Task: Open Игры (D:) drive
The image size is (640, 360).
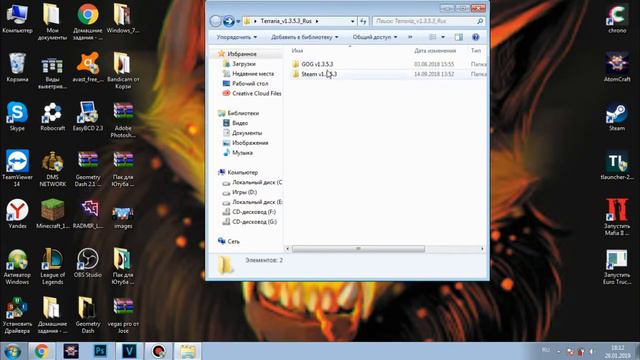Action: [x=244, y=192]
